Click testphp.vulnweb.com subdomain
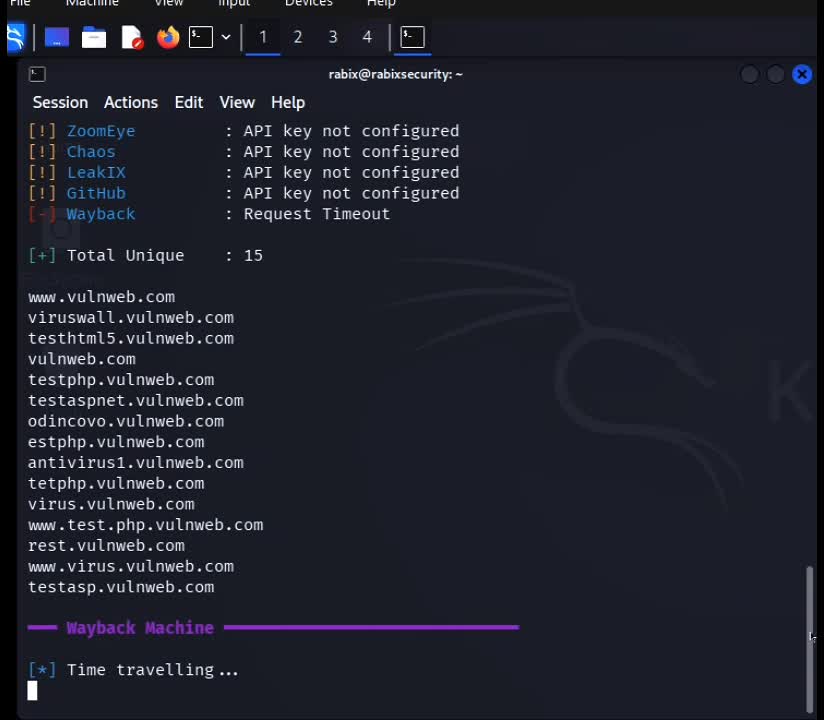The width and height of the screenshot is (824, 720). tap(121, 380)
